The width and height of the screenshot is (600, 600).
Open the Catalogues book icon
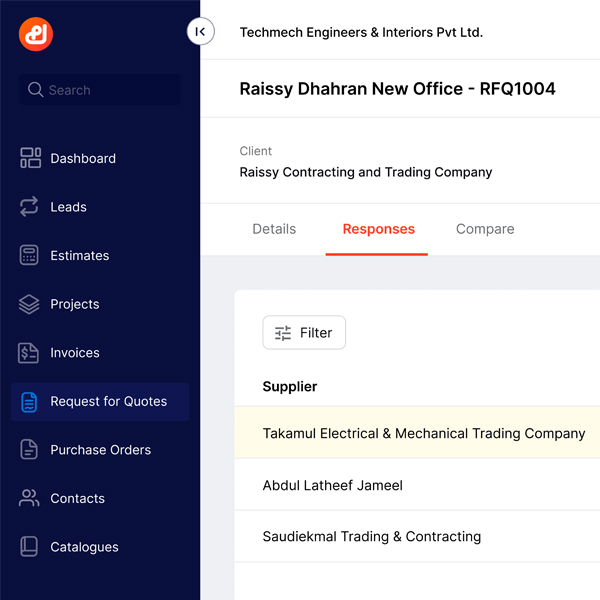click(30, 547)
